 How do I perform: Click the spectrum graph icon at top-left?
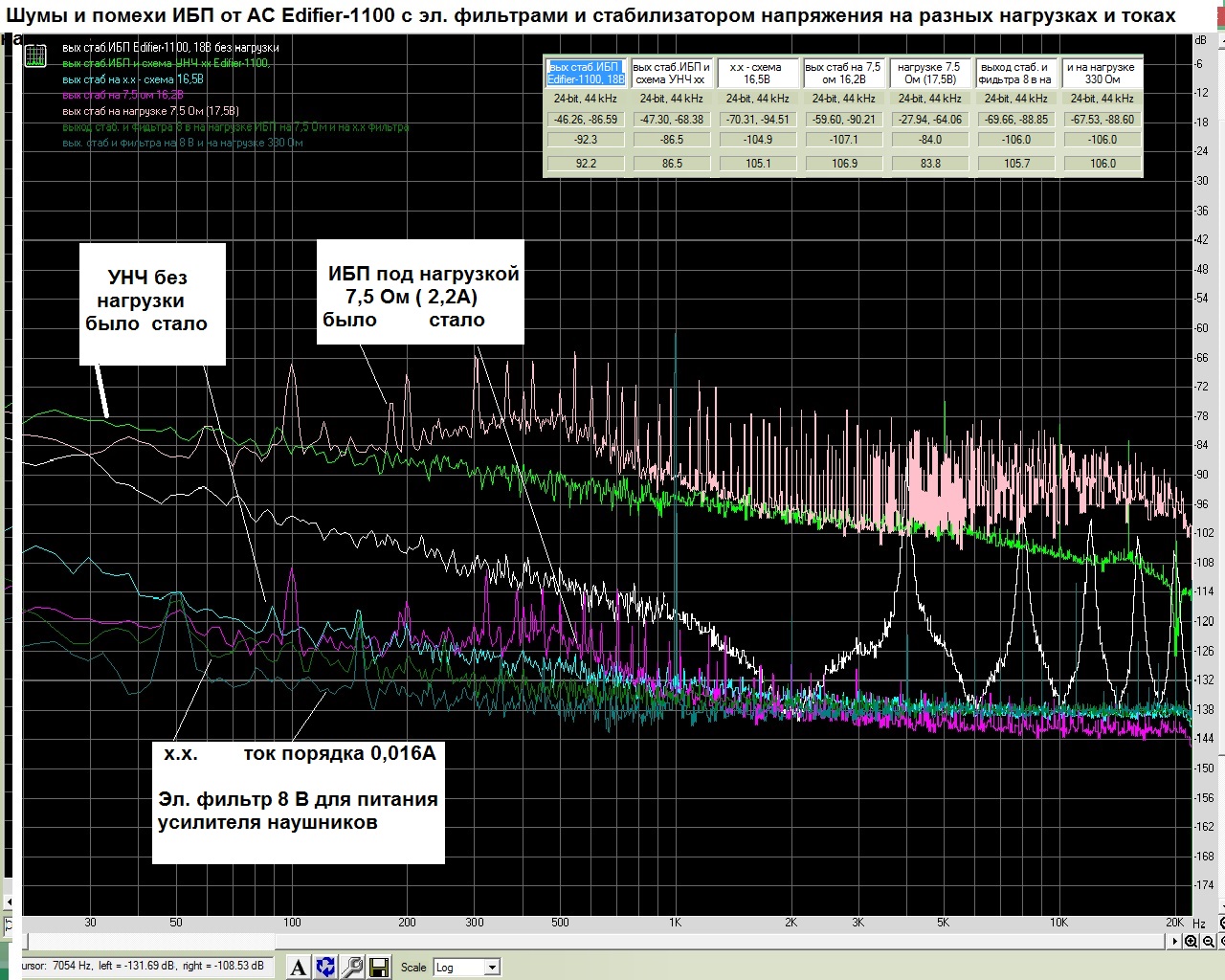[35, 56]
